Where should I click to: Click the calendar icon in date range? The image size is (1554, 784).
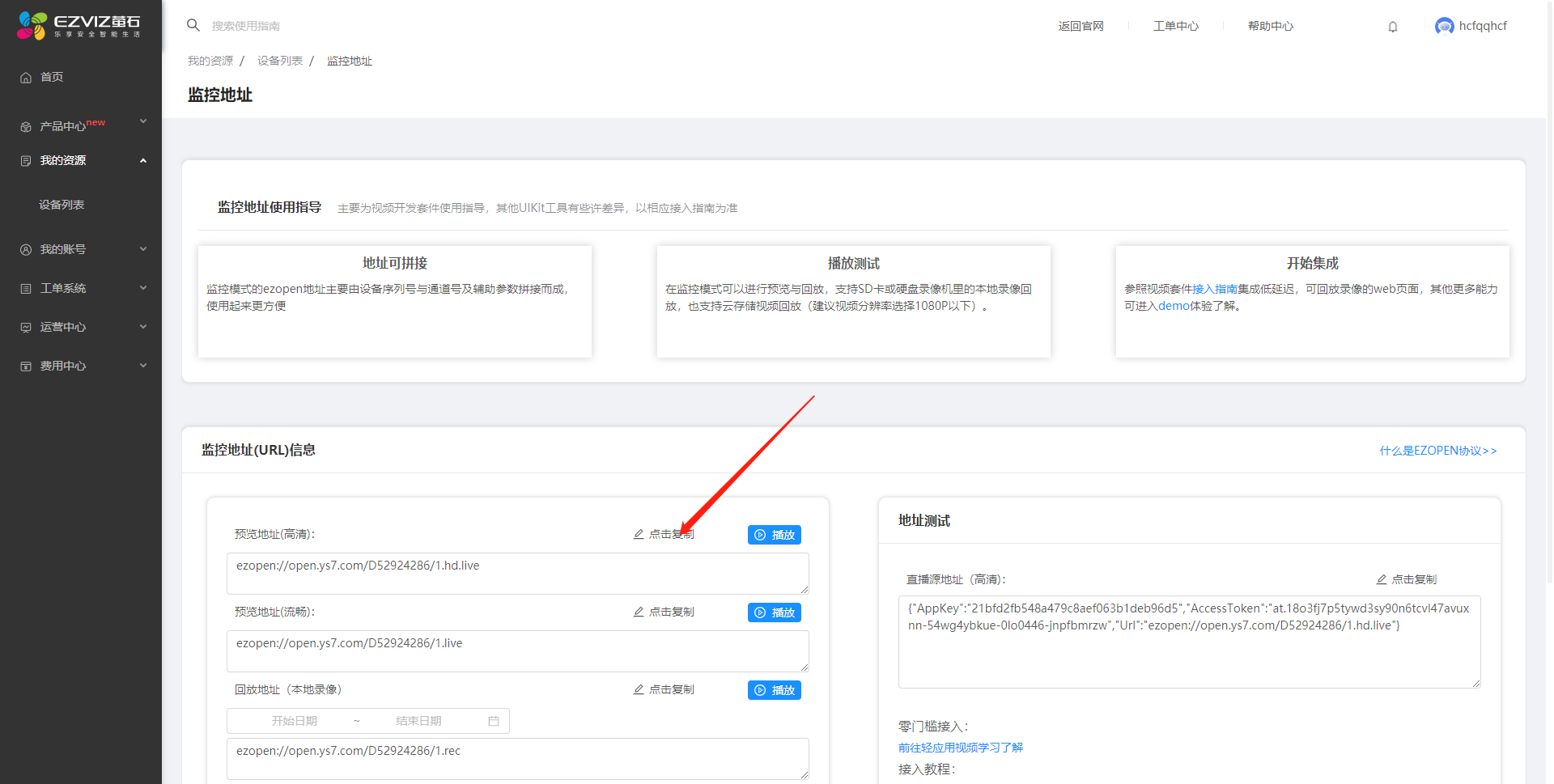click(494, 721)
